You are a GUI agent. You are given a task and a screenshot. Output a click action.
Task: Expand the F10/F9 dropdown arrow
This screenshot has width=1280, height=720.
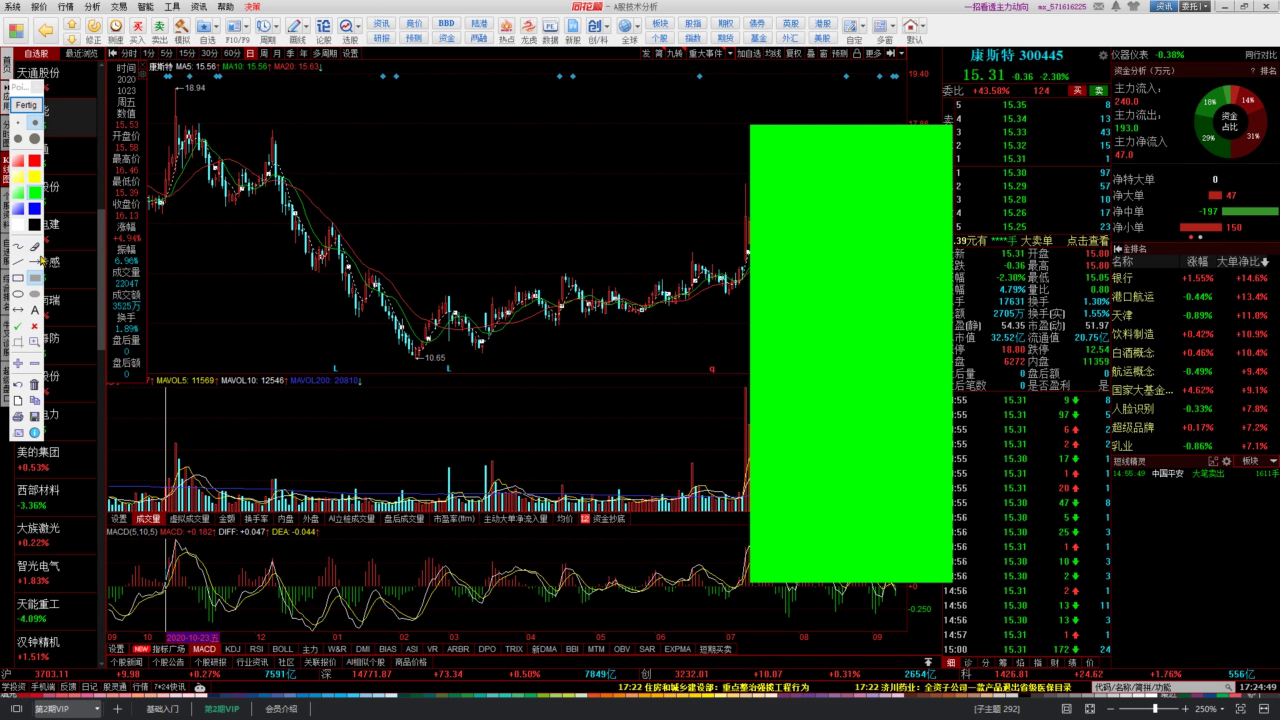click(x=246, y=25)
